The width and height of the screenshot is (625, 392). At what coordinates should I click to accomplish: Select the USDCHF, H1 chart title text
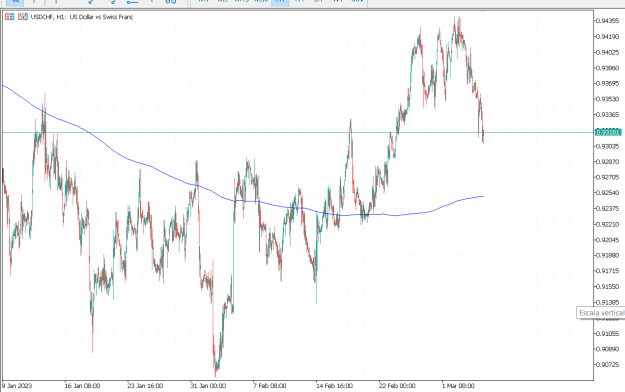pos(82,17)
